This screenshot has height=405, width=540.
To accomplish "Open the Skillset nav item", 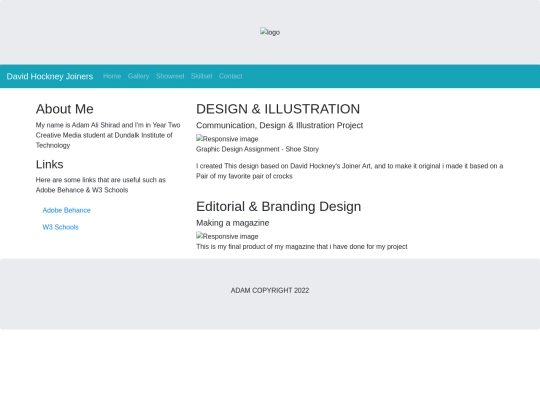I will pos(201,76).
